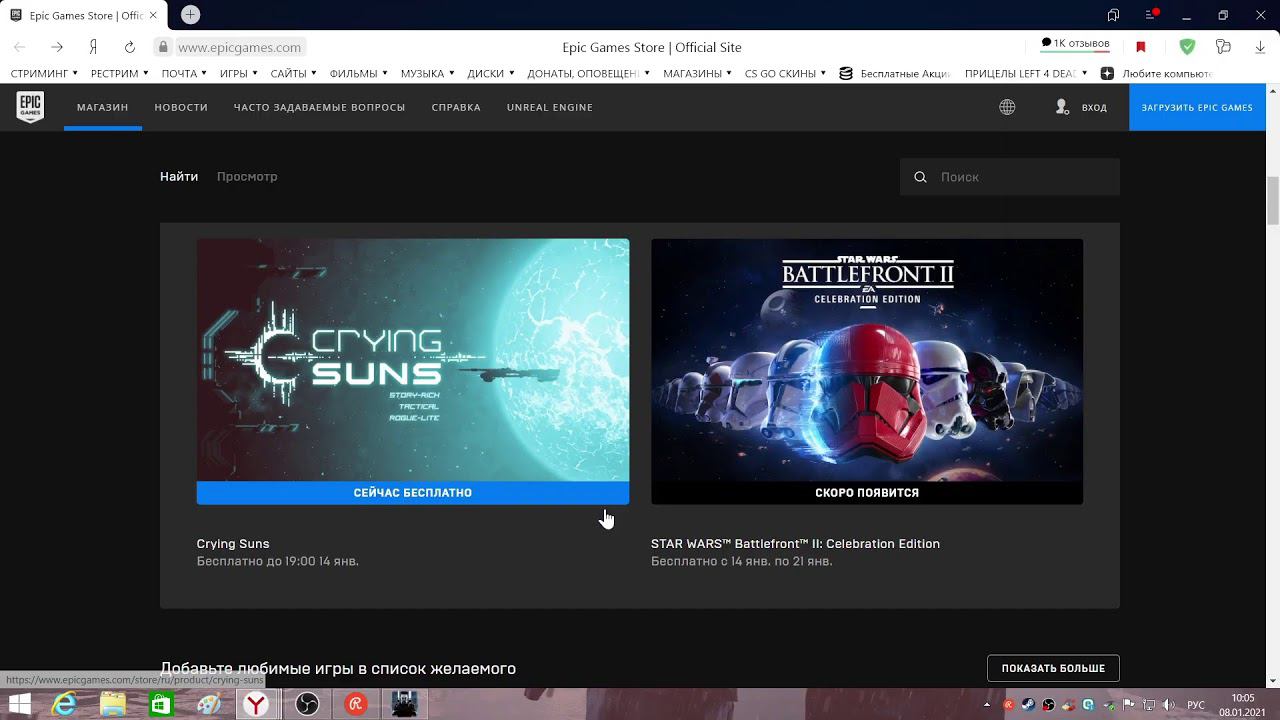Image resolution: width=1280 pixels, height=720 pixels.
Task: Expand the СТРИМИНГ bookmarks folder
Action: [44, 73]
